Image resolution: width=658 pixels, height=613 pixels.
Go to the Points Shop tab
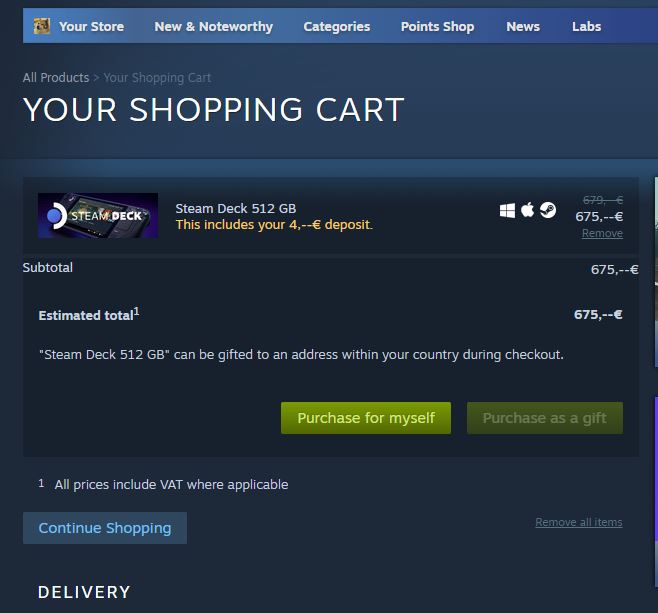(x=437, y=26)
